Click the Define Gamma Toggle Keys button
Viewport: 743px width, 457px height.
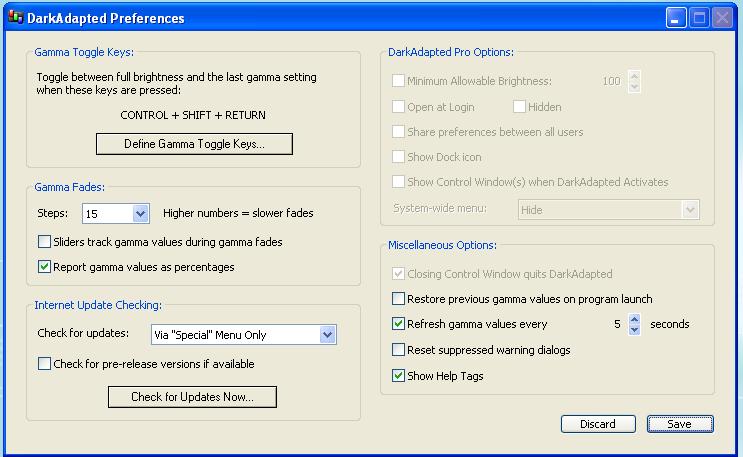pos(194,144)
